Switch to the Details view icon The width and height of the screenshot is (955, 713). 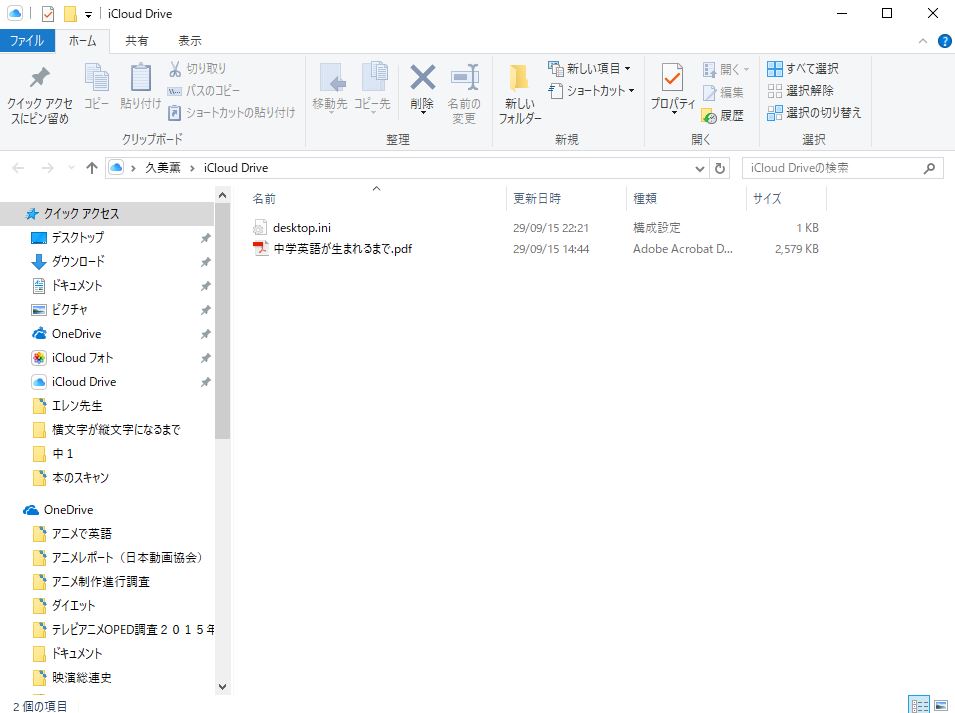919,704
